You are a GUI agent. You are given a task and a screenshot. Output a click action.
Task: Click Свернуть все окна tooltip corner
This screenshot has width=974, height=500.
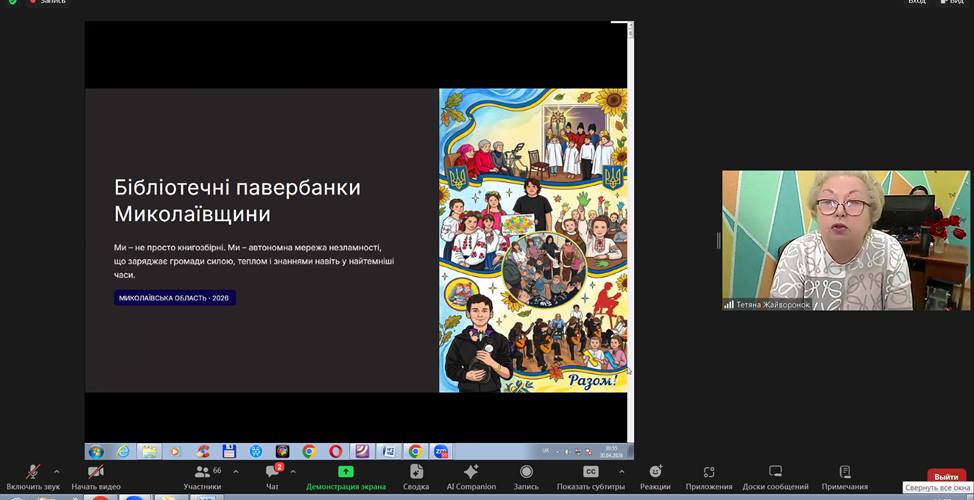938,488
